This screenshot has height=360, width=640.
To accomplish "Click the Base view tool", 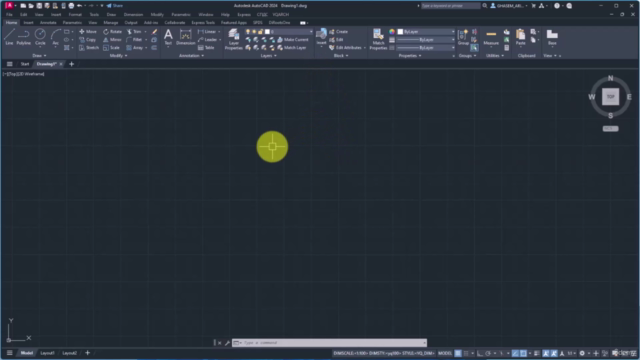I will pyautogui.click(x=552, y=37).
